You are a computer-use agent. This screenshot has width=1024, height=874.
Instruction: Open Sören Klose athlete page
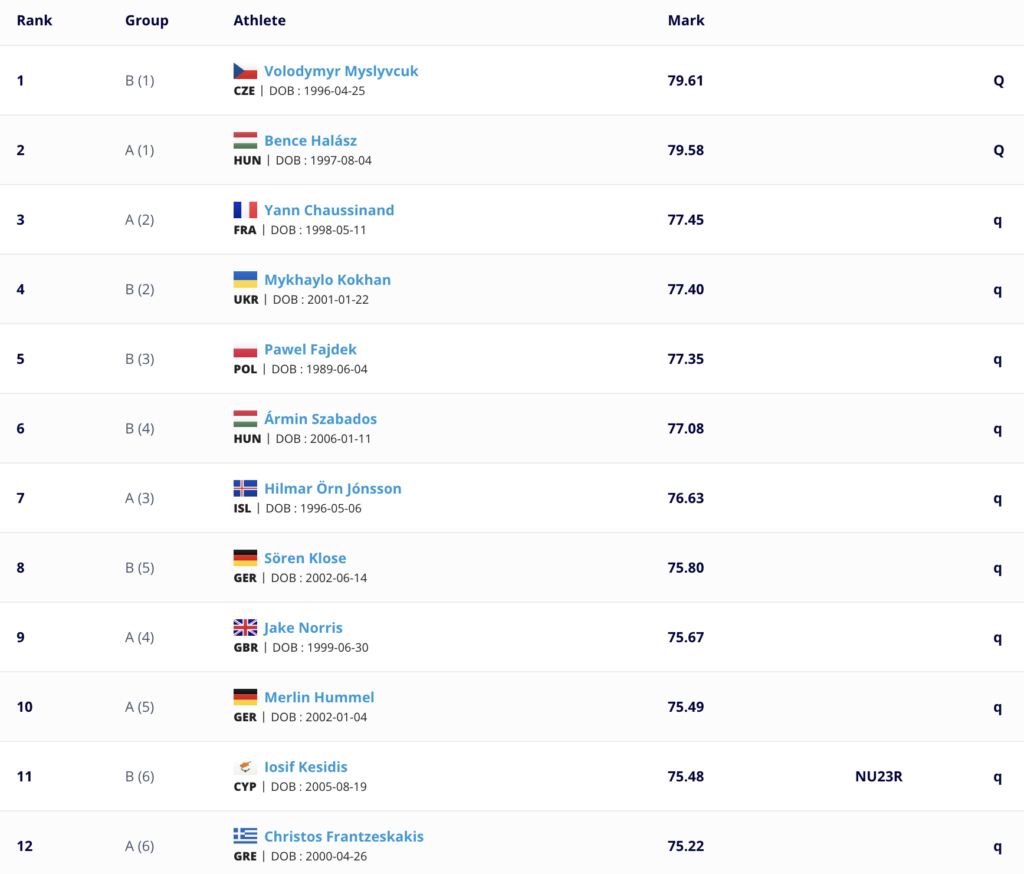pyautogui.click(x=305, y=558)
